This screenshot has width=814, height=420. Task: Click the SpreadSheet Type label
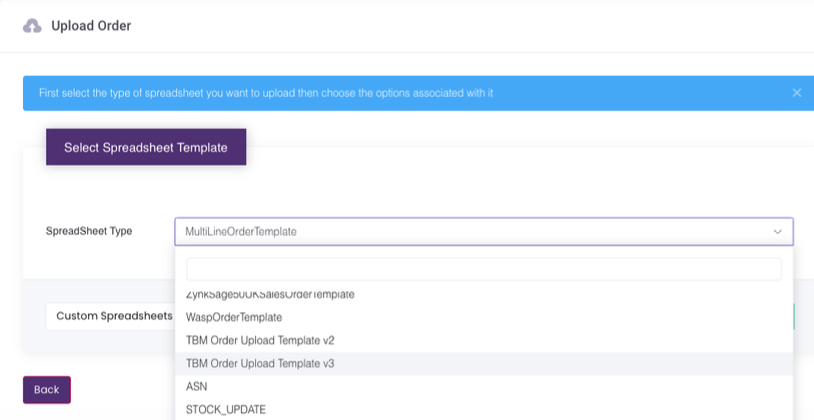click(x=89, y=232)
